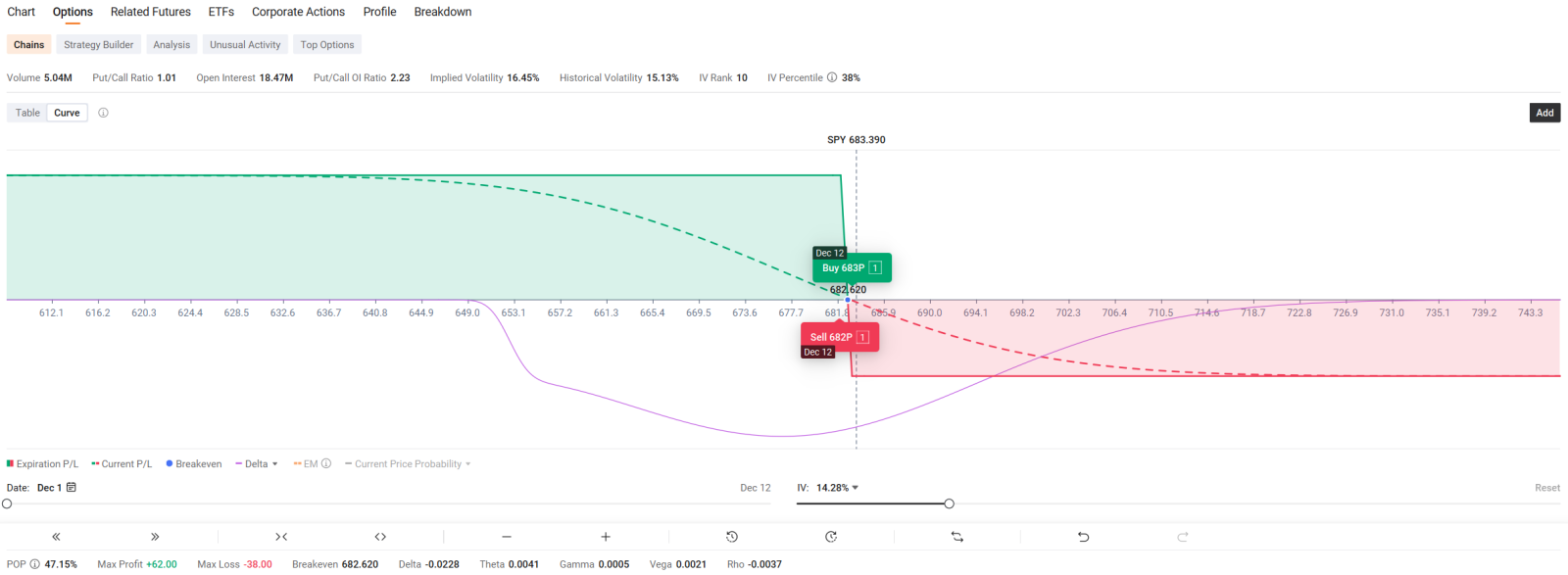
Task: Click the flip strategy swap icon
Action: click(957, 537)
